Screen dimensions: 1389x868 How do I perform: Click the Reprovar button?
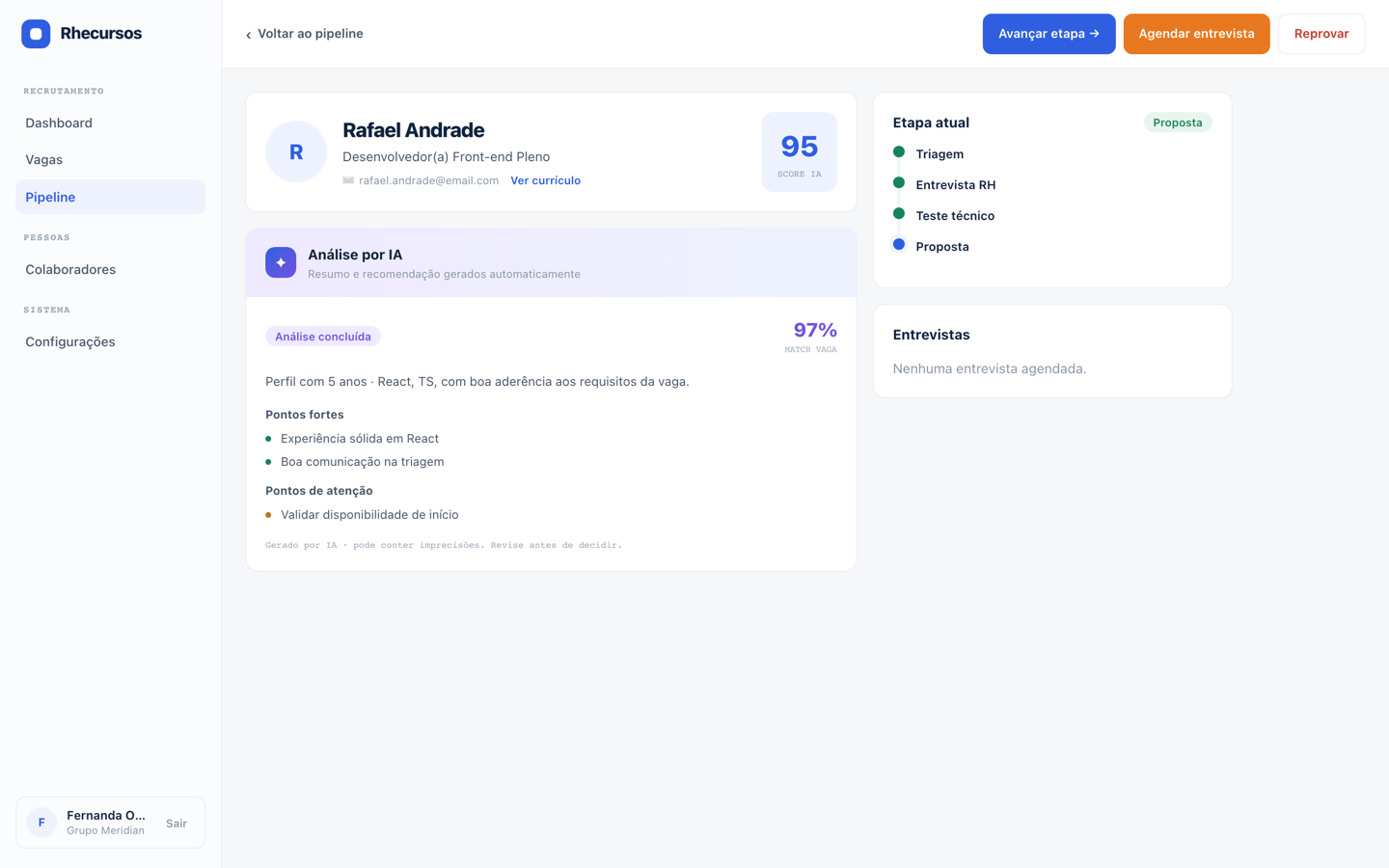(1321, 34)
